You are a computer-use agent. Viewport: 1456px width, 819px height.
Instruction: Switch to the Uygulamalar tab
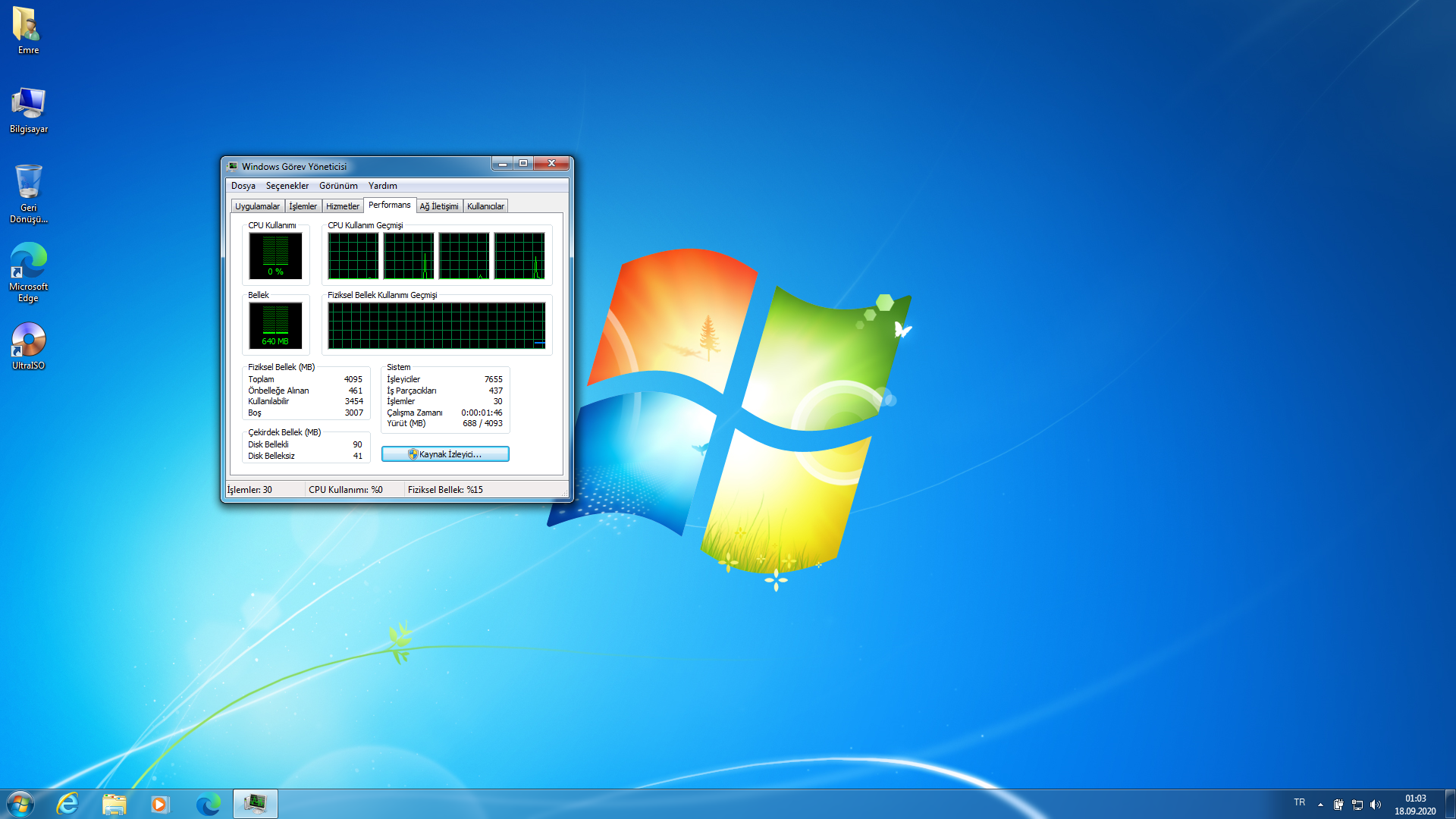click(257, 206)
